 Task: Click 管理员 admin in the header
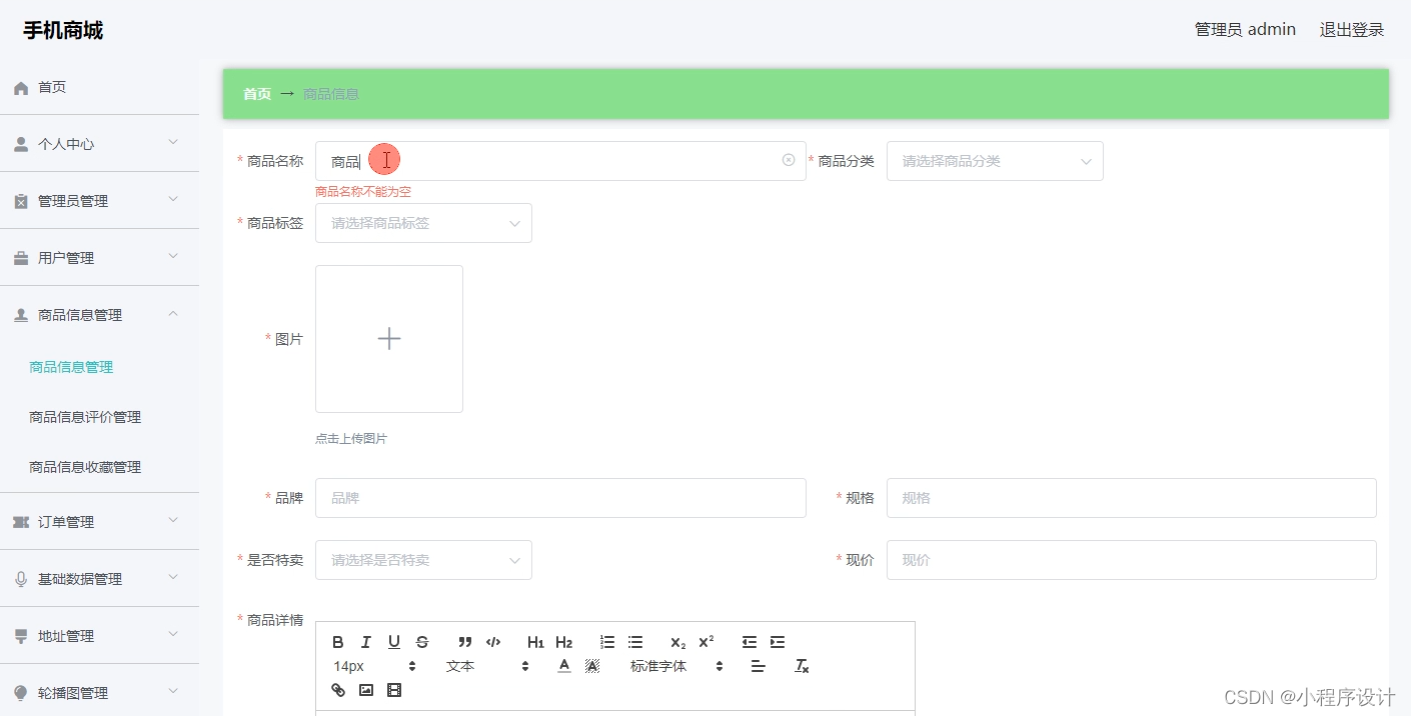point(1245,30)
